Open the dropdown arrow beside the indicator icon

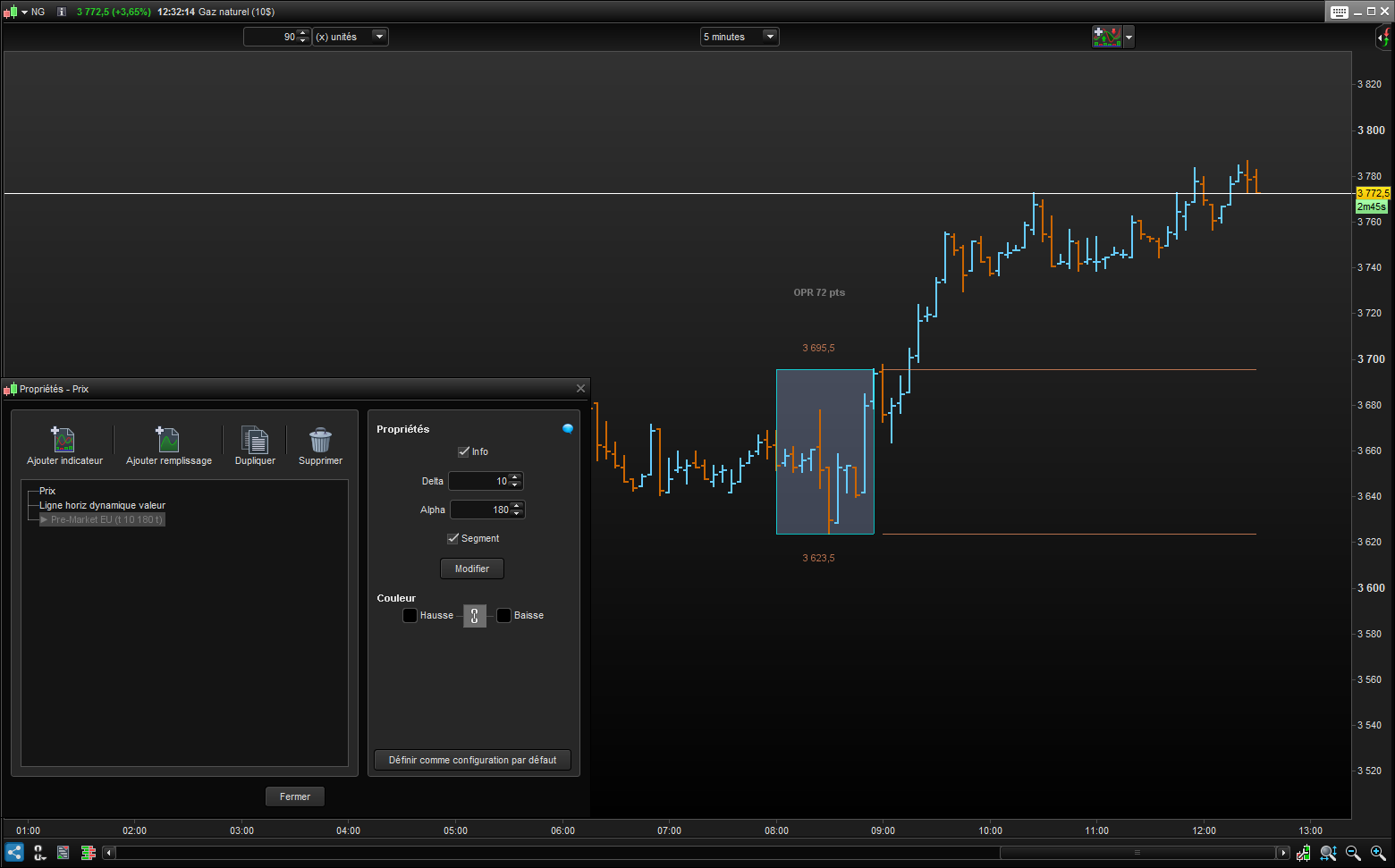point(1129,38)
